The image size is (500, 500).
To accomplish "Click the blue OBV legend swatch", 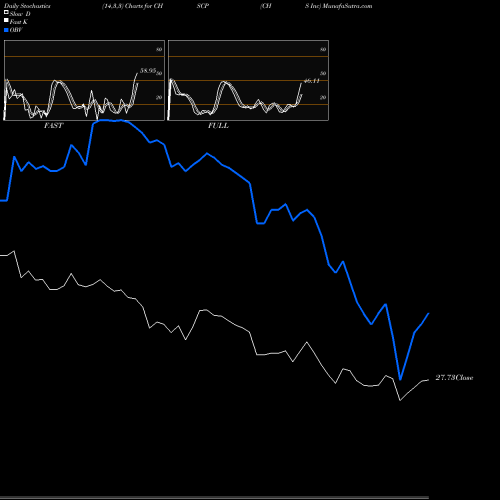I will click(6, 30).
